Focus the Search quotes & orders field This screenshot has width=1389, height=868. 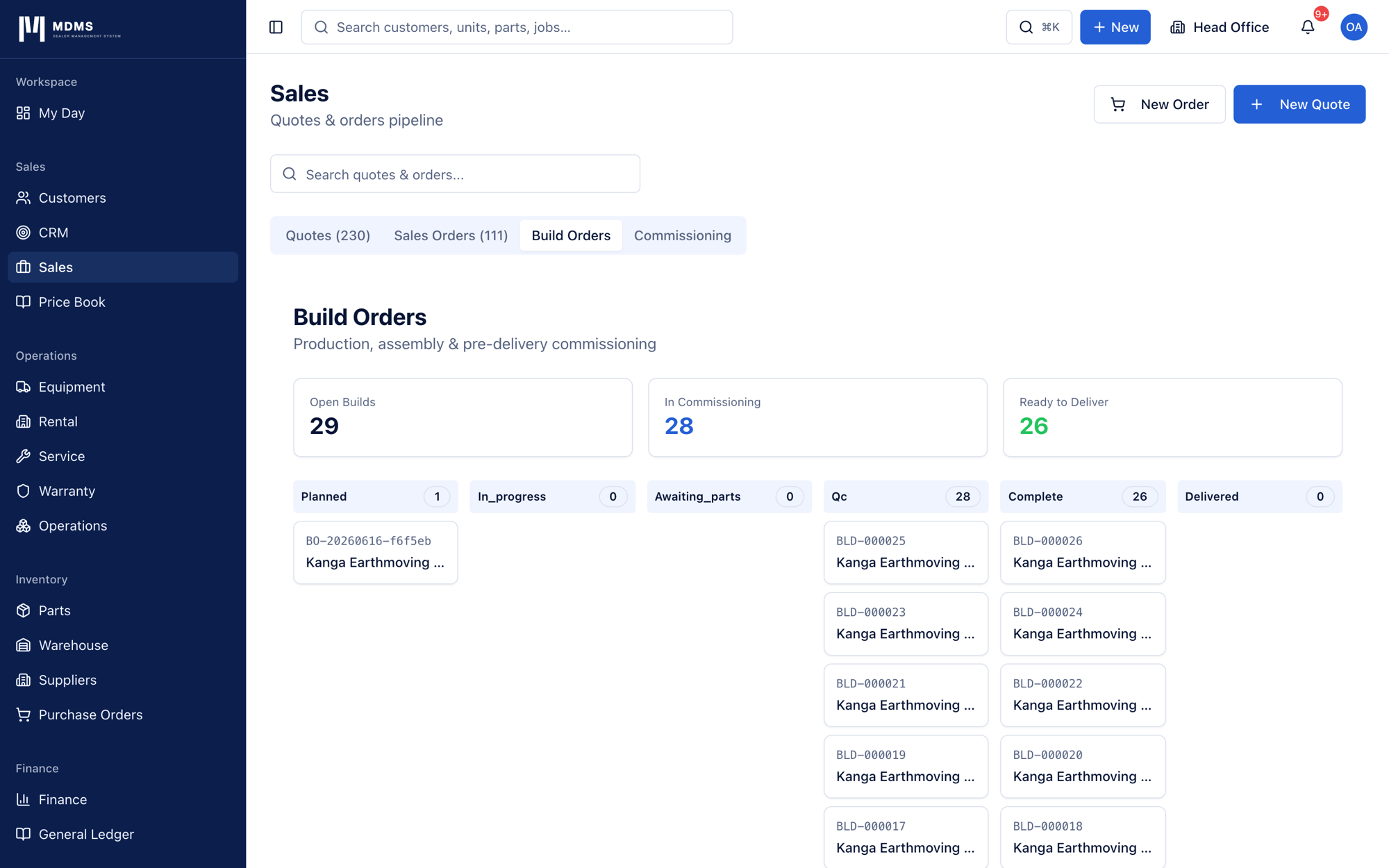(455, 174)
